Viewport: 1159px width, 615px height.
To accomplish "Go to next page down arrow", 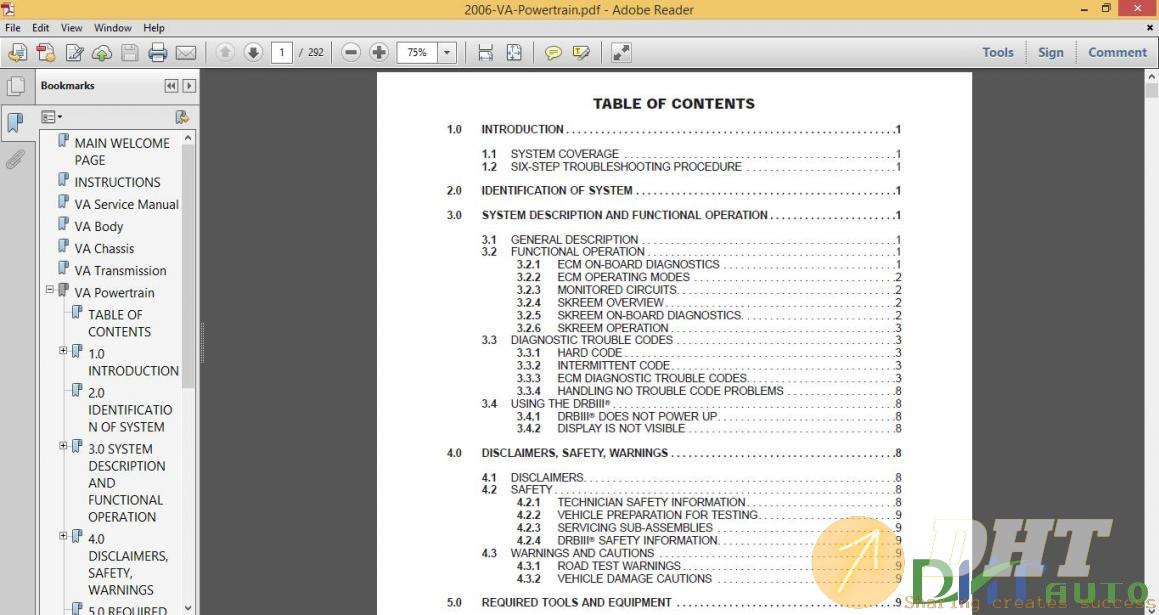I will (x=254, y=52).
